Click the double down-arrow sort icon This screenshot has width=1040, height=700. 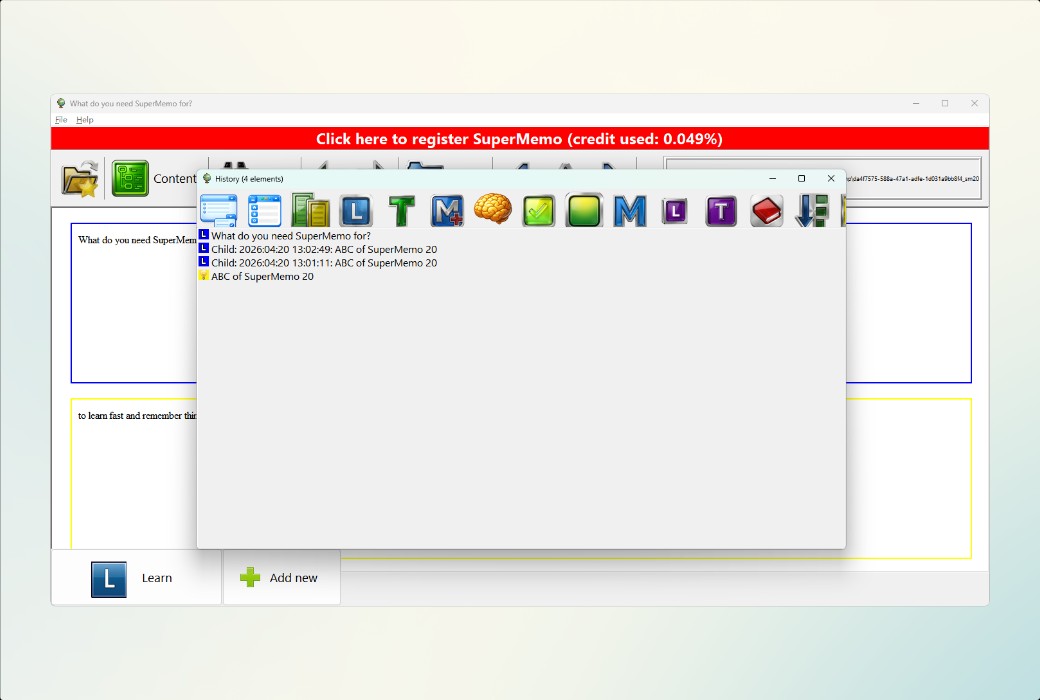pos(811,210)
